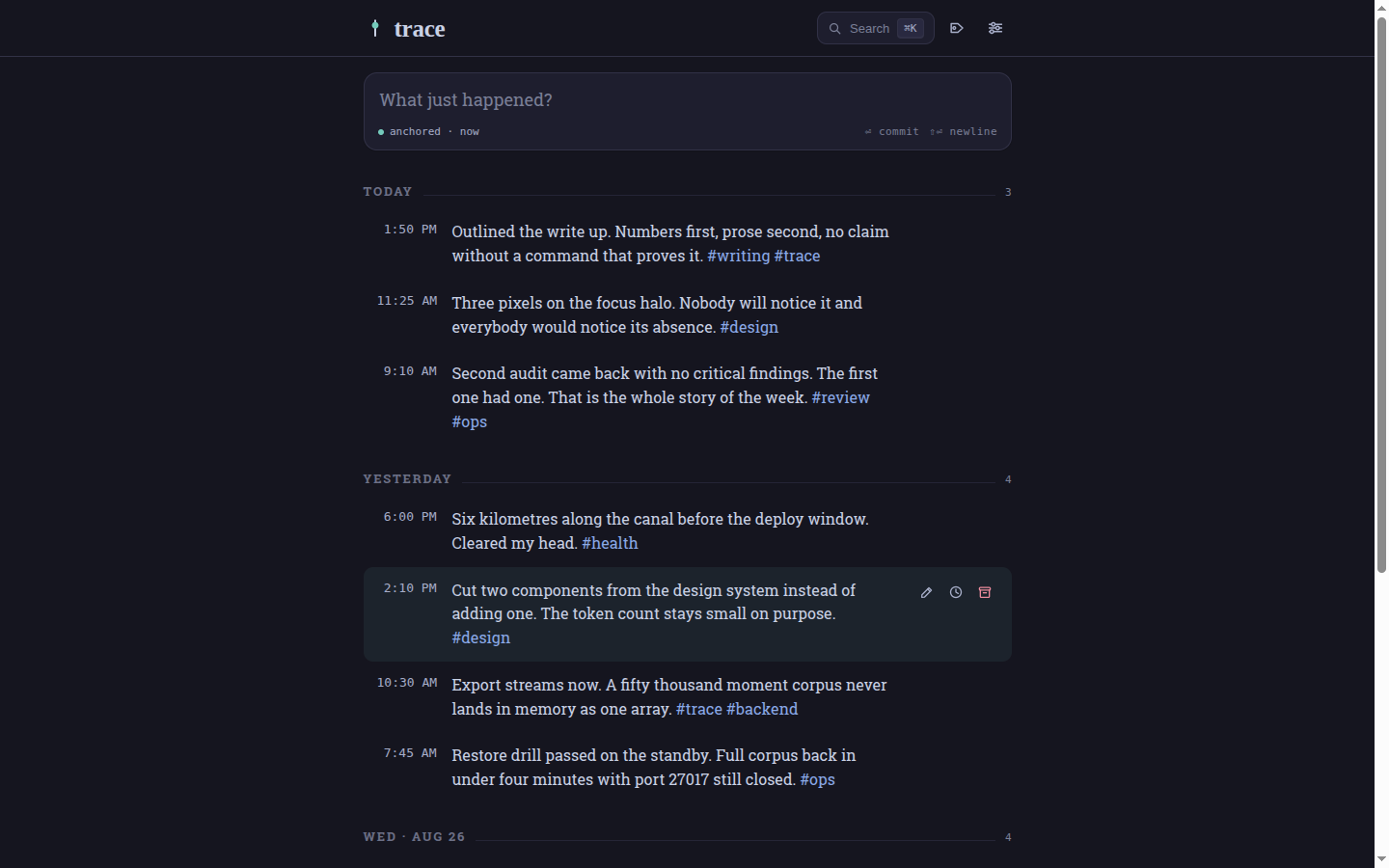Image resolution: width=1389 pixels, height=868 pixels.
Task: Focus the 'What just happened?' input
Action: click(x=687, y=100)
